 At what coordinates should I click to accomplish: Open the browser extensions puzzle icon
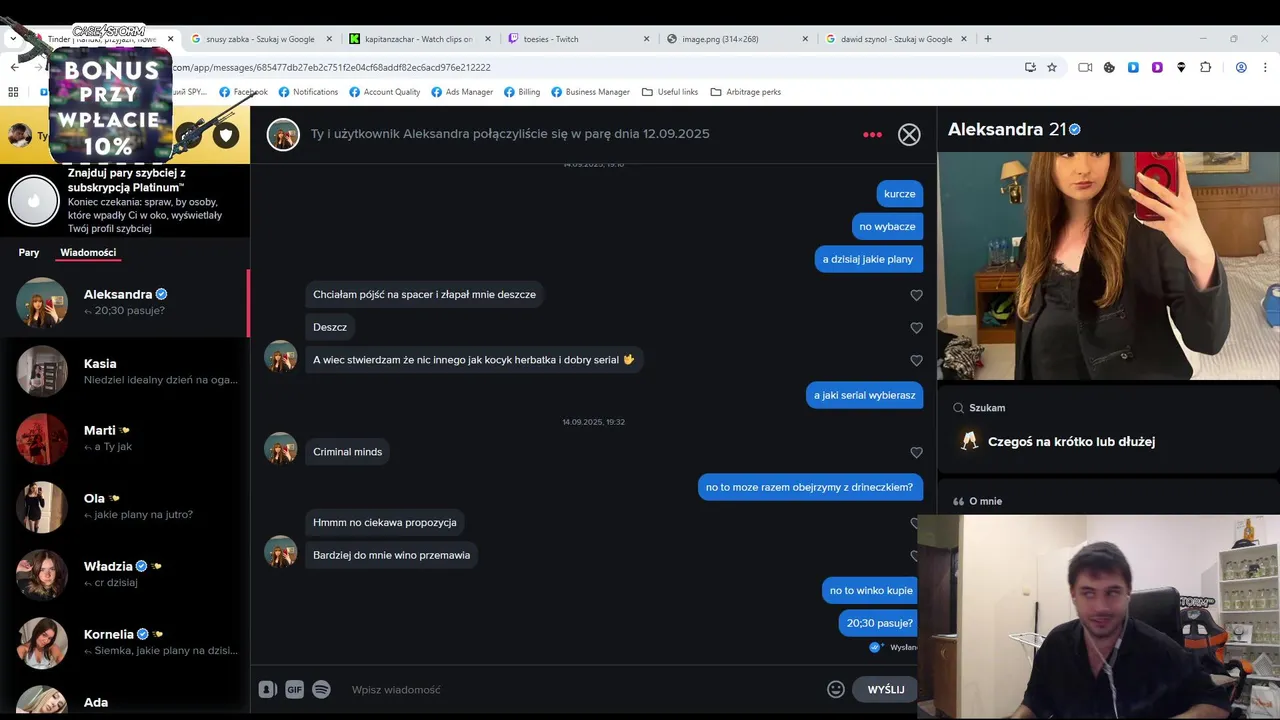pos(1205,67)
